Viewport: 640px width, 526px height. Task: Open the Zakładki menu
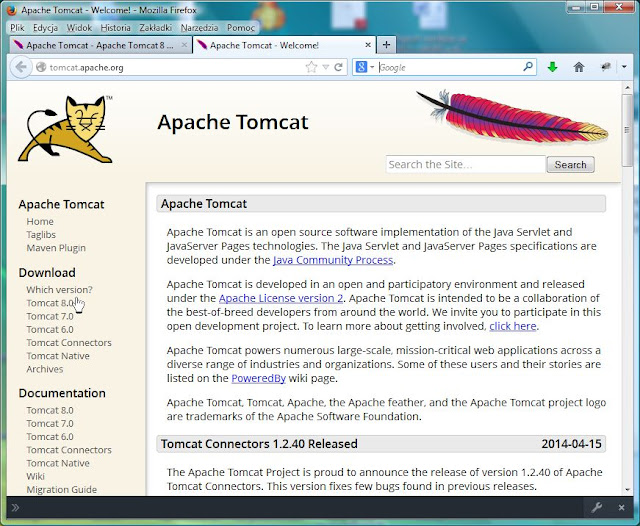pos(156,28)
